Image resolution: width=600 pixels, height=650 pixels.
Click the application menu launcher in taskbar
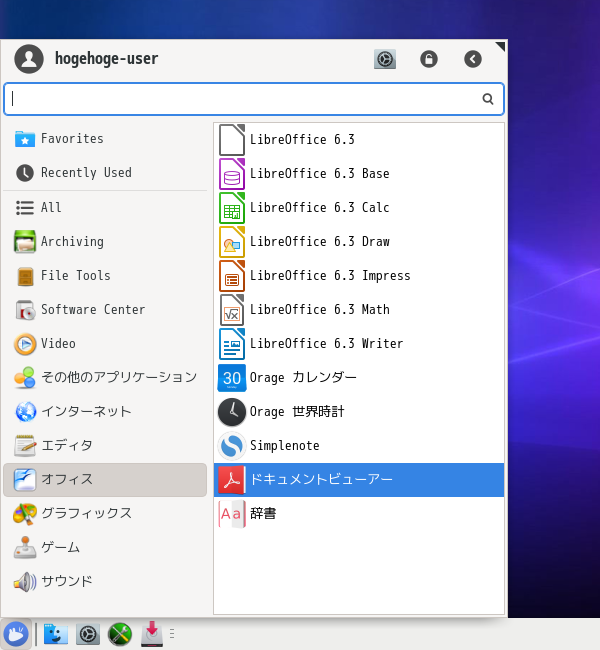[x=16, y=634]
